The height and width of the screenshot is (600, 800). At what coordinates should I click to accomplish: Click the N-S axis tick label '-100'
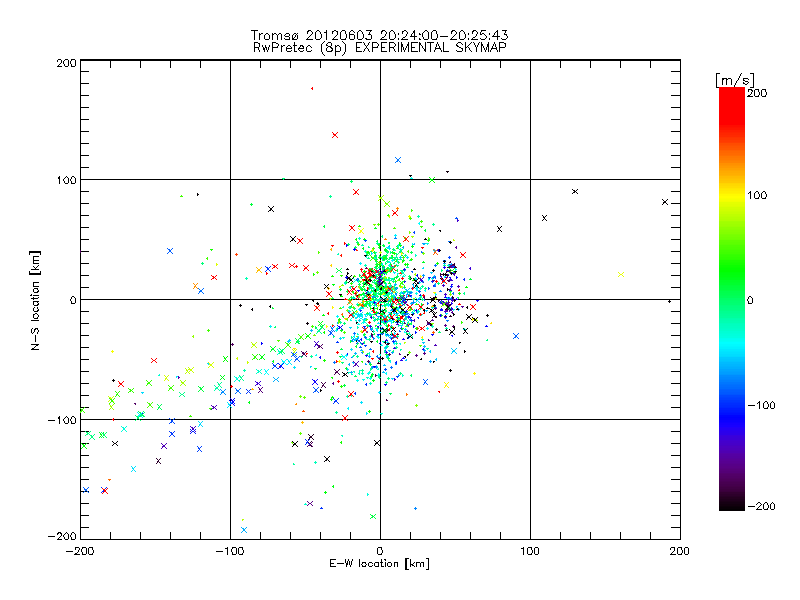[x=62, y=420]
